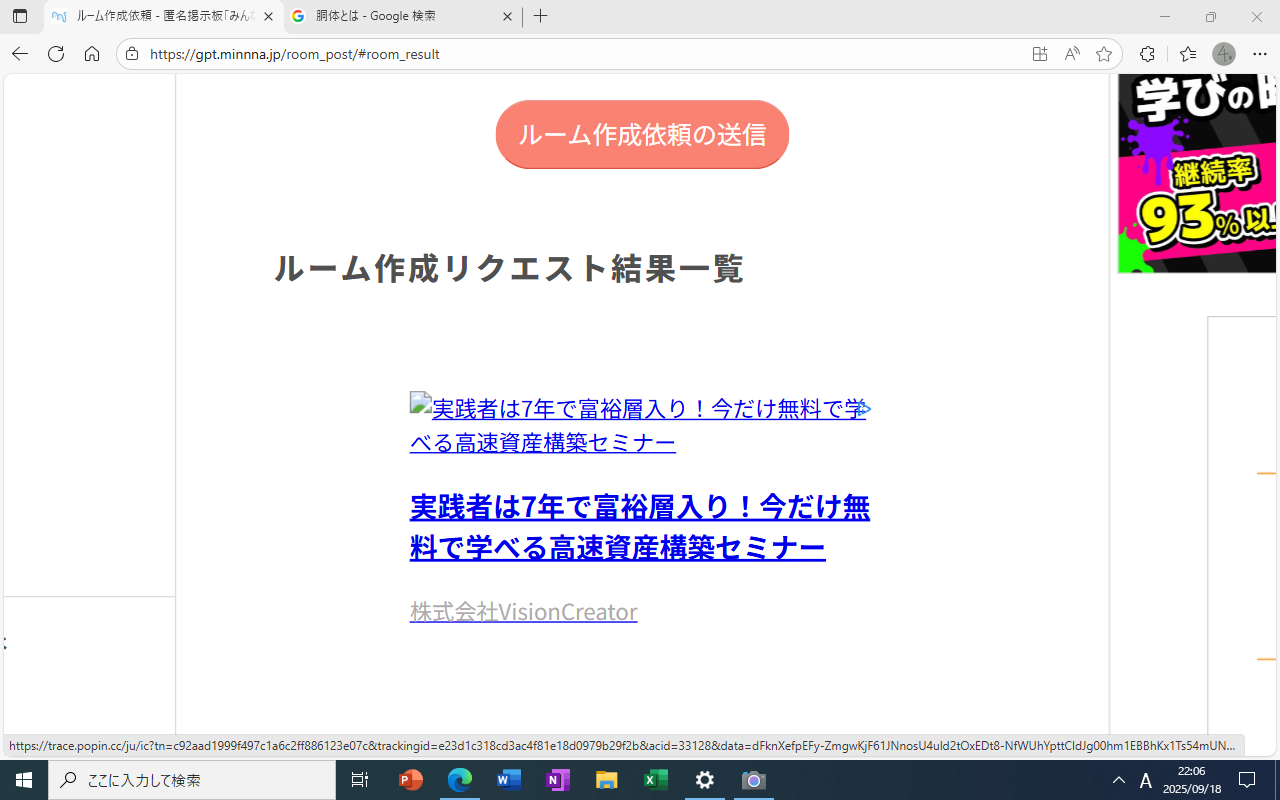Open a new tab with plus button
Screen dimensions: 1280x800
pos(541,17)
